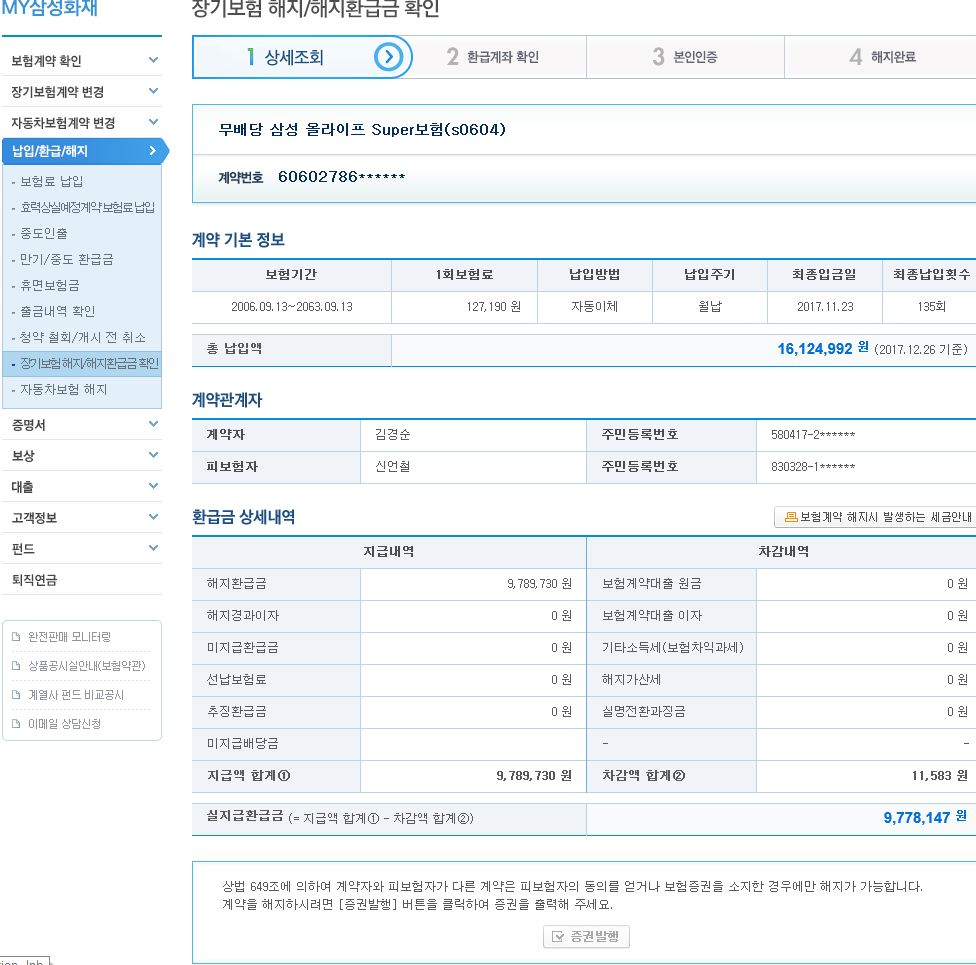The image size is (976, 965).
Task: Expand the 자동차보험계약 변경 chevron
Action: coord(153,123)
